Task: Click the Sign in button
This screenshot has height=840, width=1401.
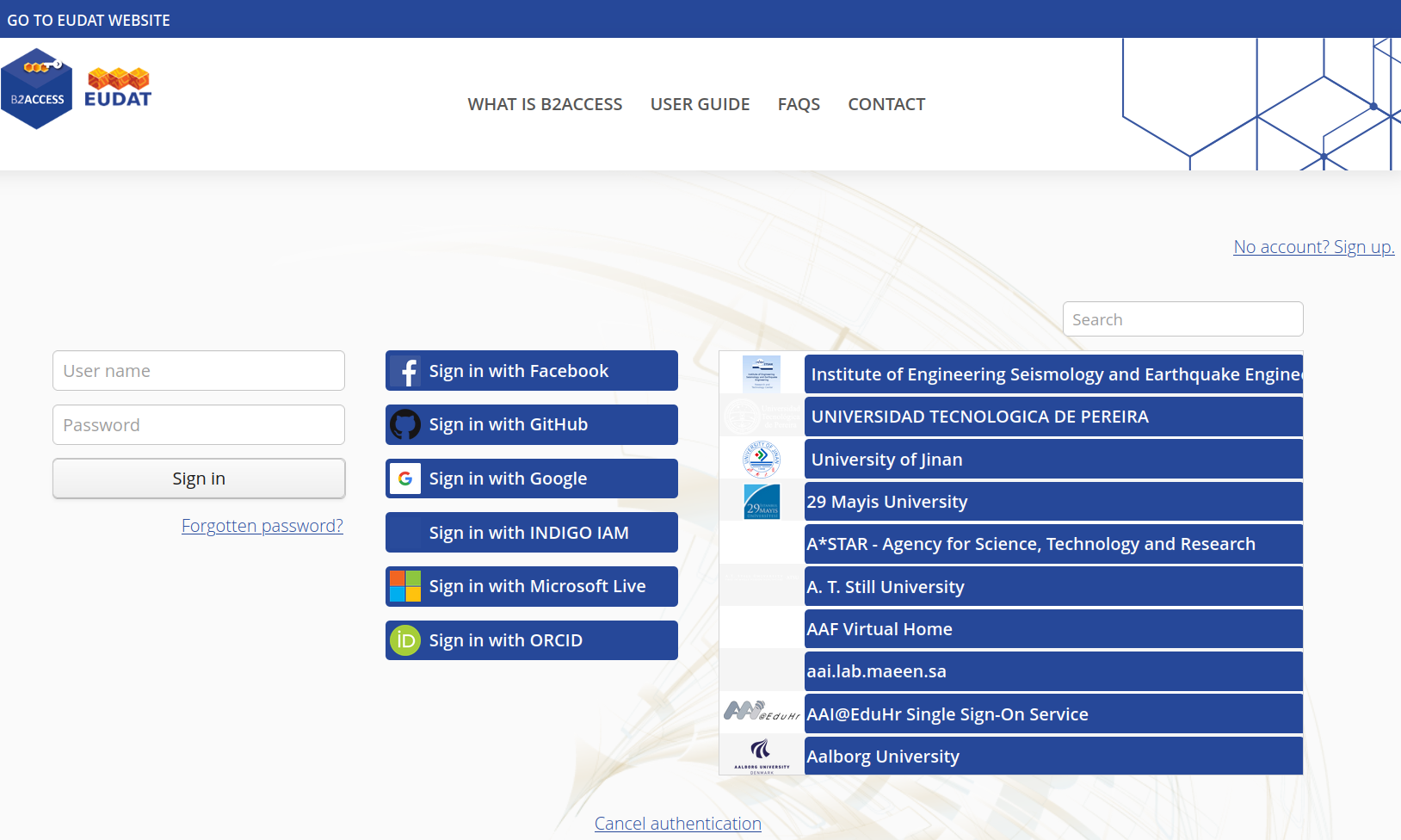Action: click(199, 478)
